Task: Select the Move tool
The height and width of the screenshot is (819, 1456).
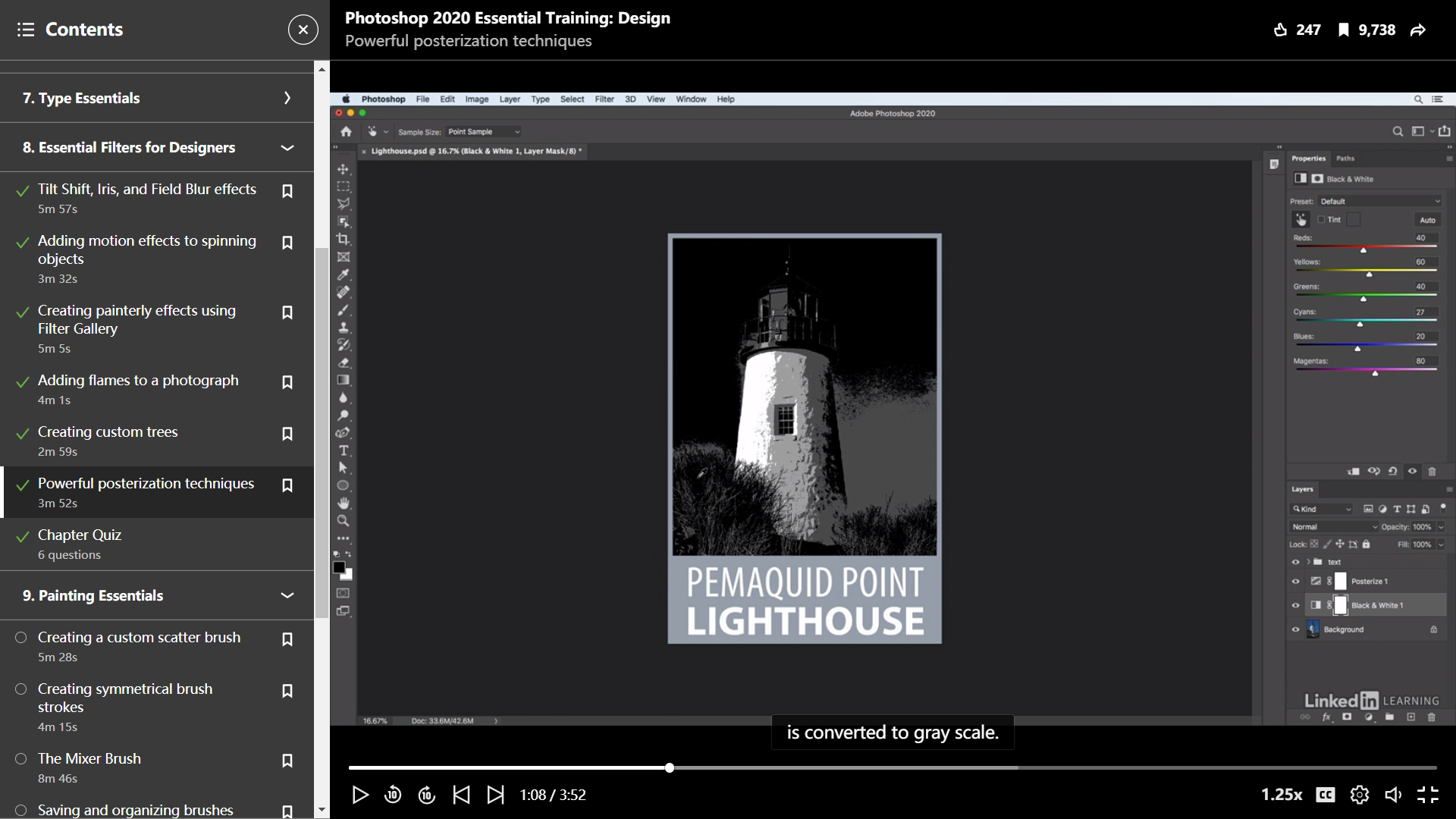Action: click(344, 169)
